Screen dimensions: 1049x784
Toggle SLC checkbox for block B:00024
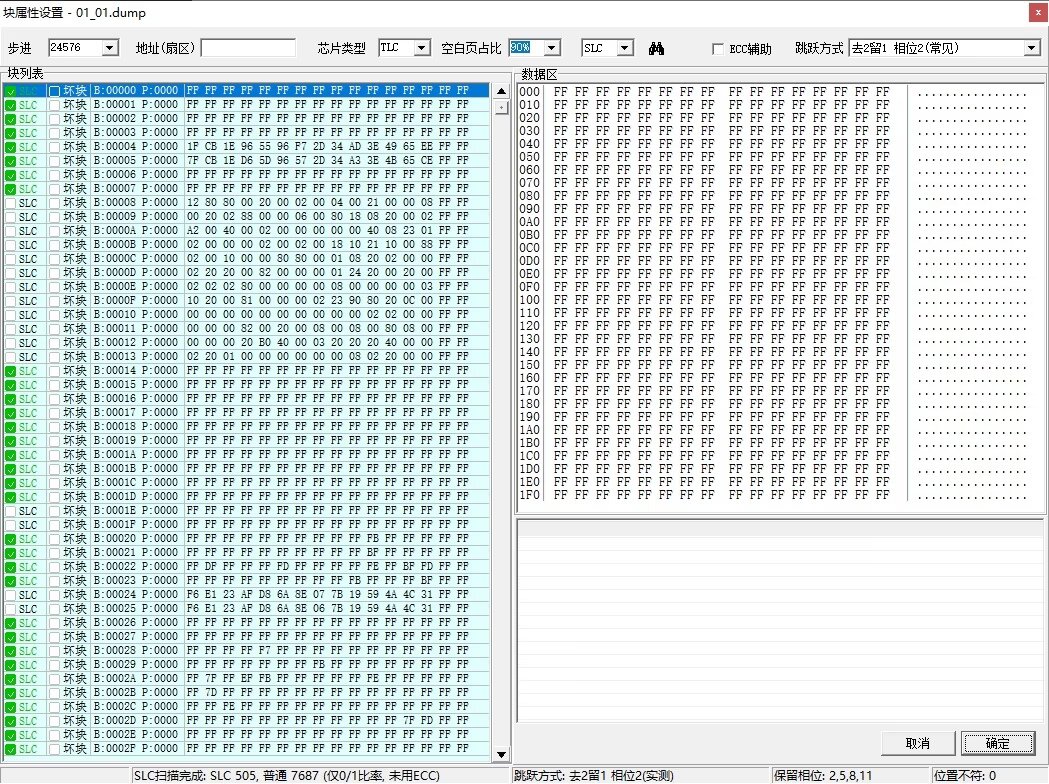[x=11, y=595]
